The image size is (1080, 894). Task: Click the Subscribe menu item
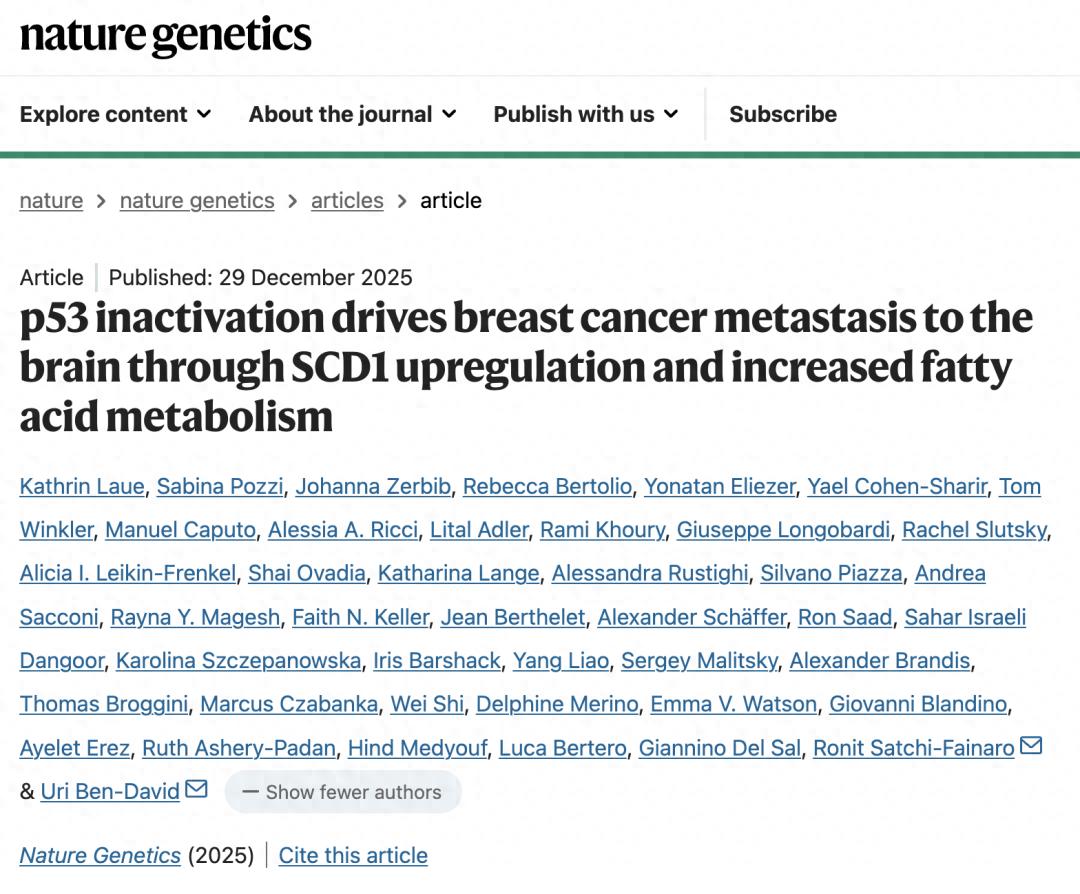point(782,114)
